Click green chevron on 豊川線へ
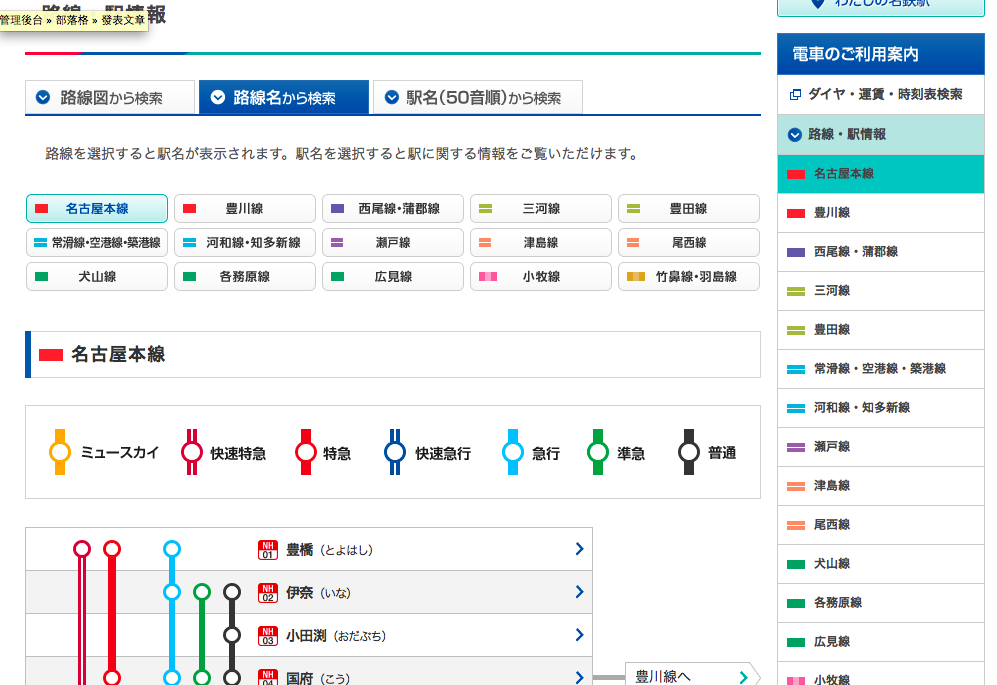The height and width of the screenshot is (685, 997). click(743, 677)
